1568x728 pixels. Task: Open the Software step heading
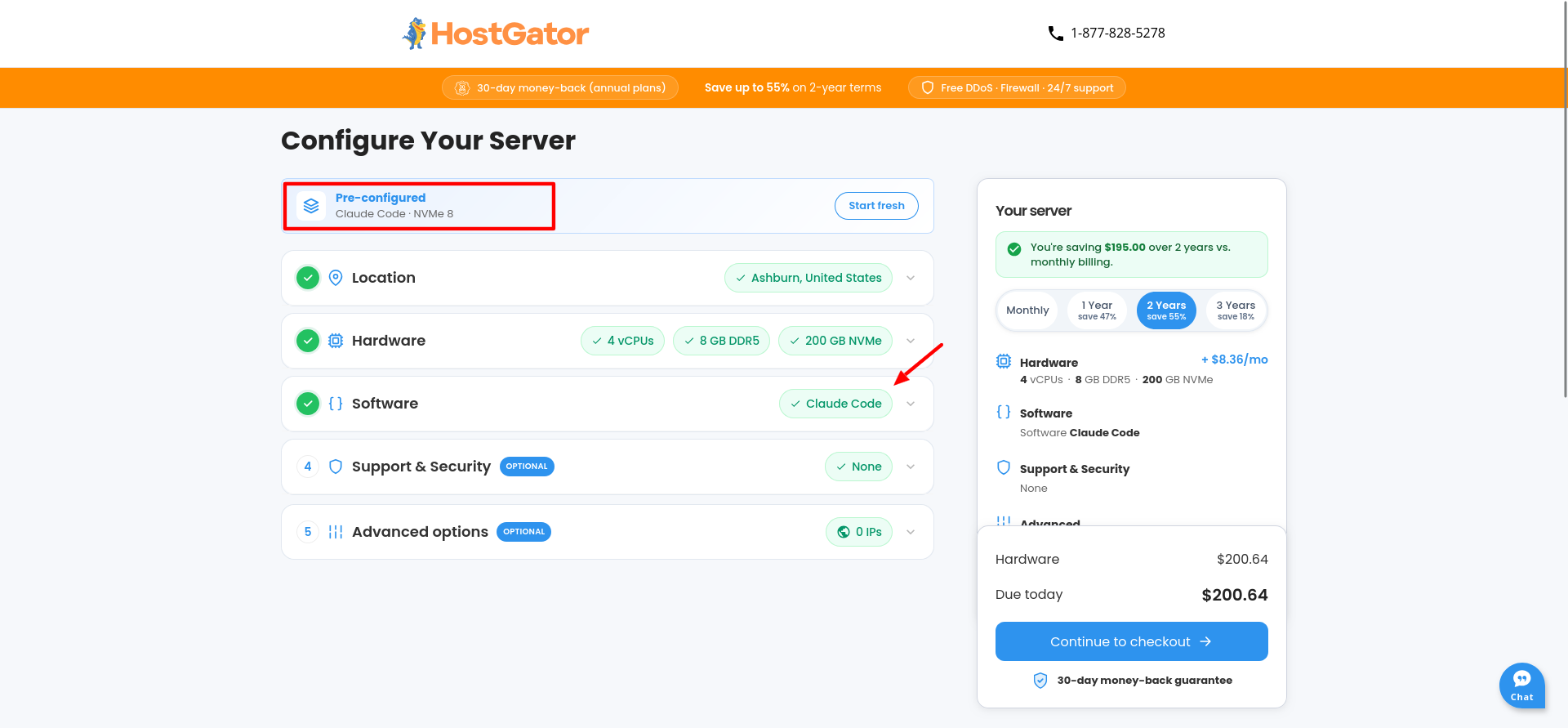pos(385,404)
